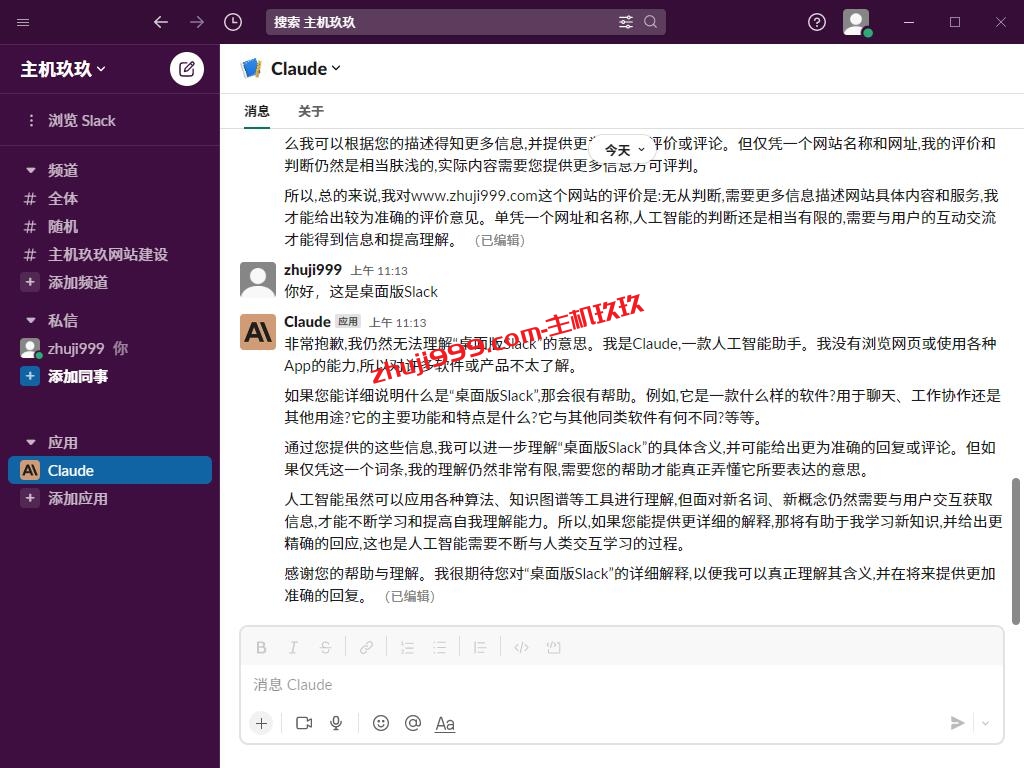Collapse the 应用 section
Viewport: 1024px width, 768px height.
click(x=31, y=443)
